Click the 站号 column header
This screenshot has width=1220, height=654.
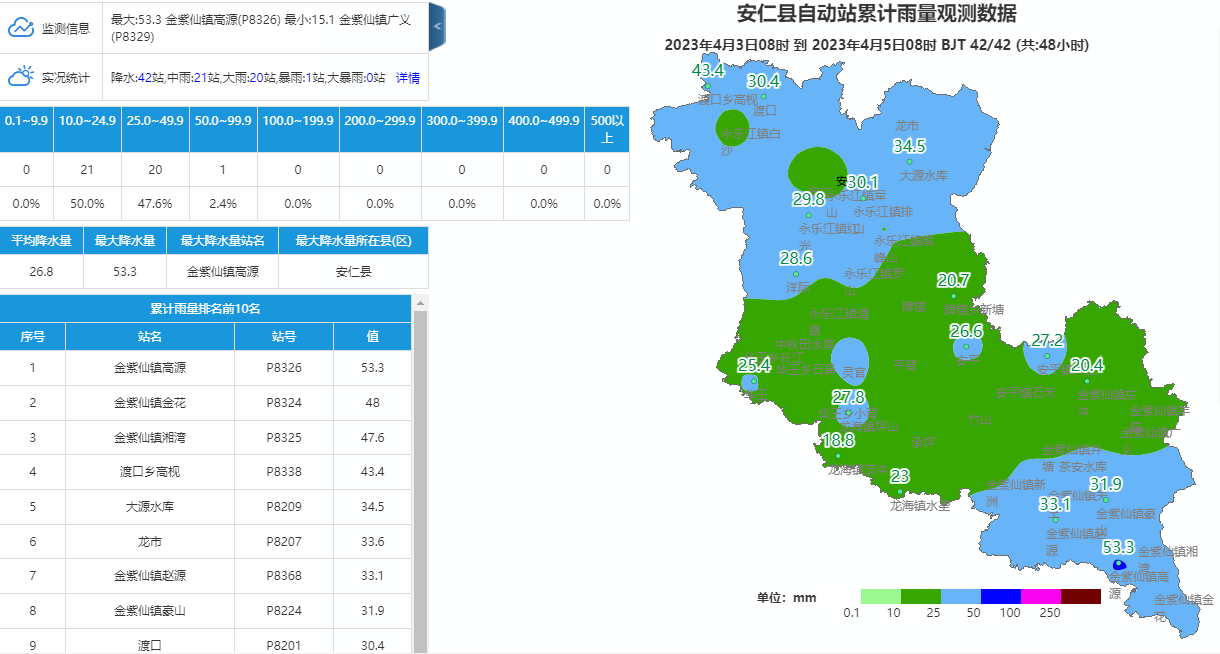pyautogui.click(x=284, y=337)
